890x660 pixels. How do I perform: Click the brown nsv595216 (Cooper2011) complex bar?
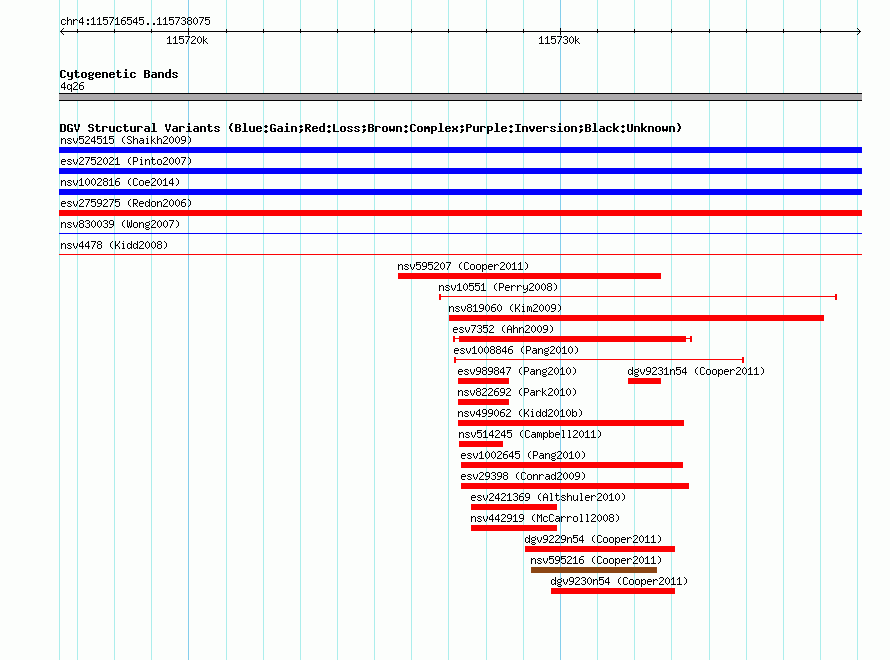594,570
